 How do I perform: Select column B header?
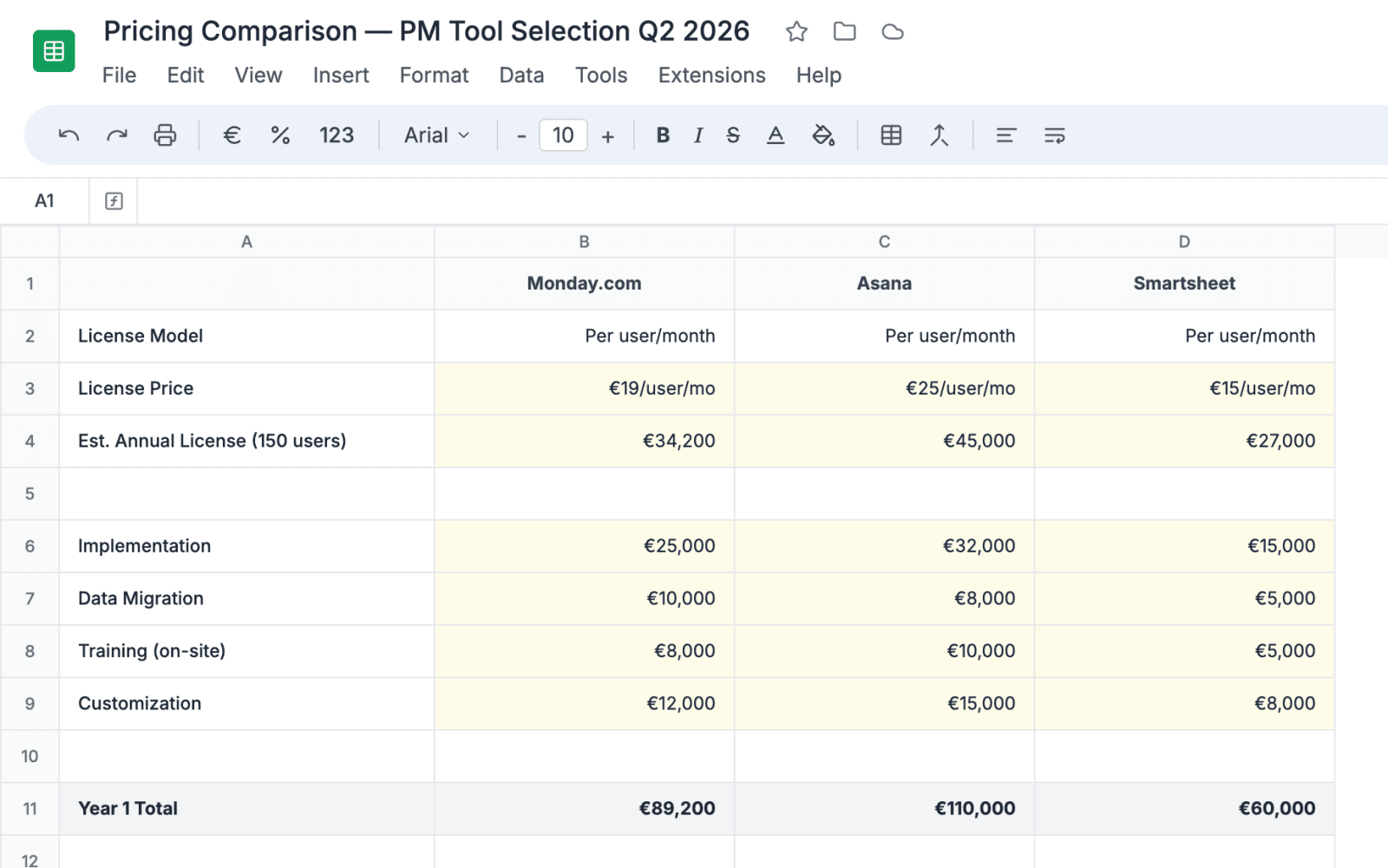pyautogui.click(x=584, y=242)
